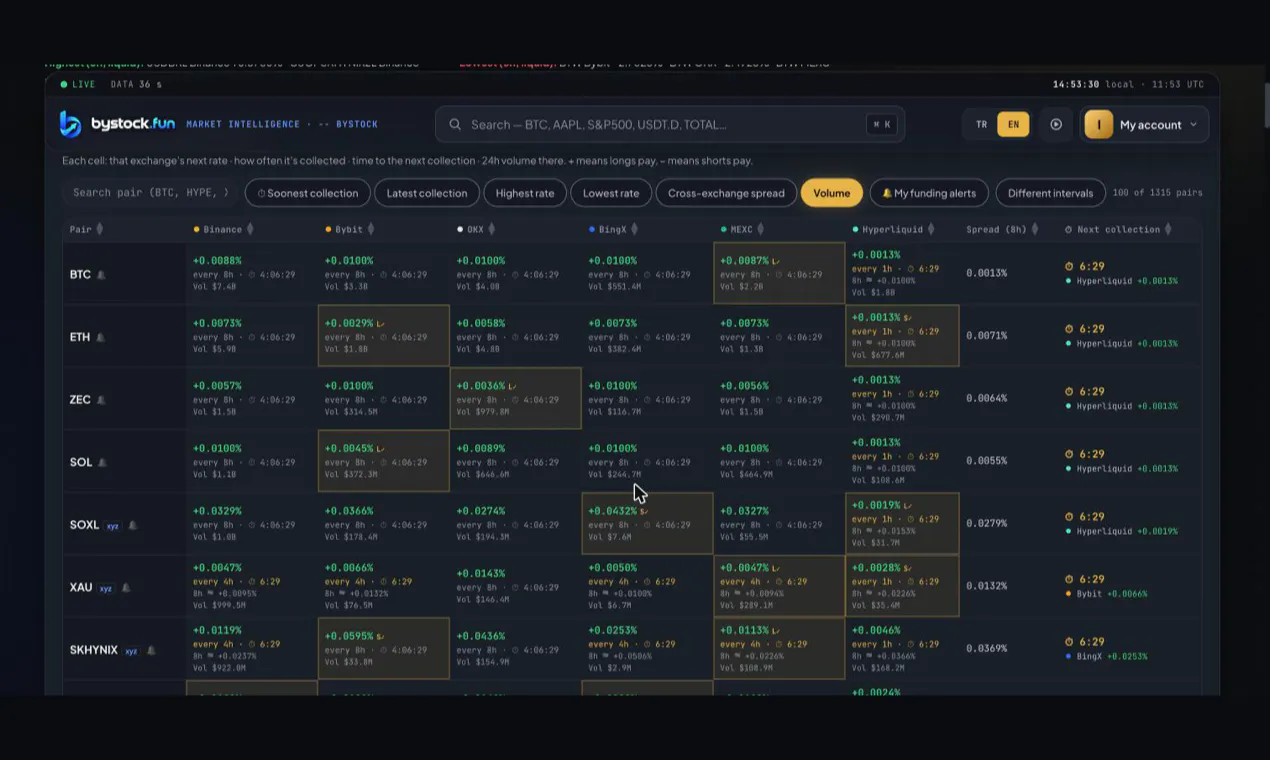Select the Lowest rate filter
This screenshot has height=760, width=1270.
[611, 193]
